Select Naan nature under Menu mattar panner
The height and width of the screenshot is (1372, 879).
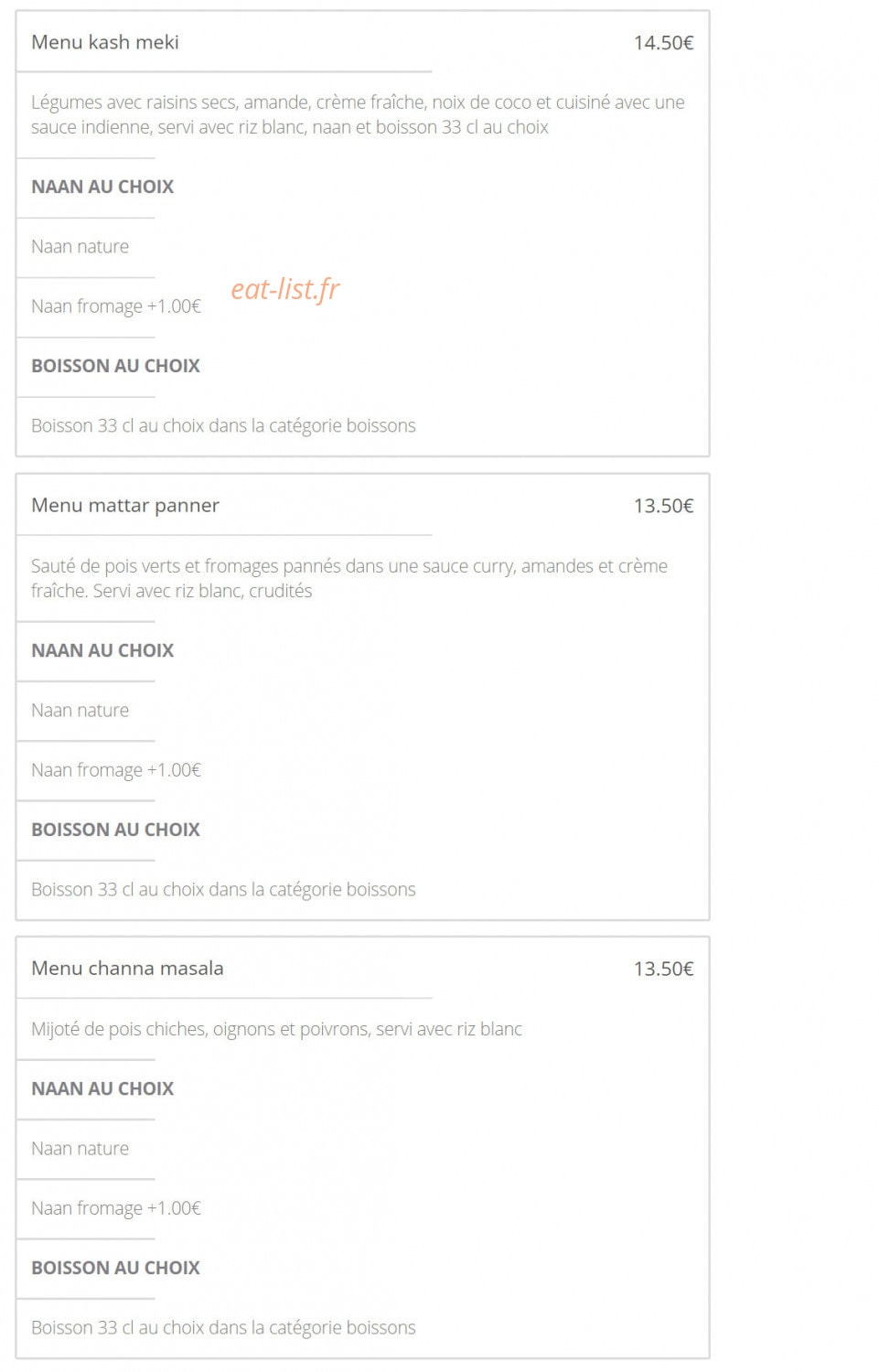click(x=80, y=711)
